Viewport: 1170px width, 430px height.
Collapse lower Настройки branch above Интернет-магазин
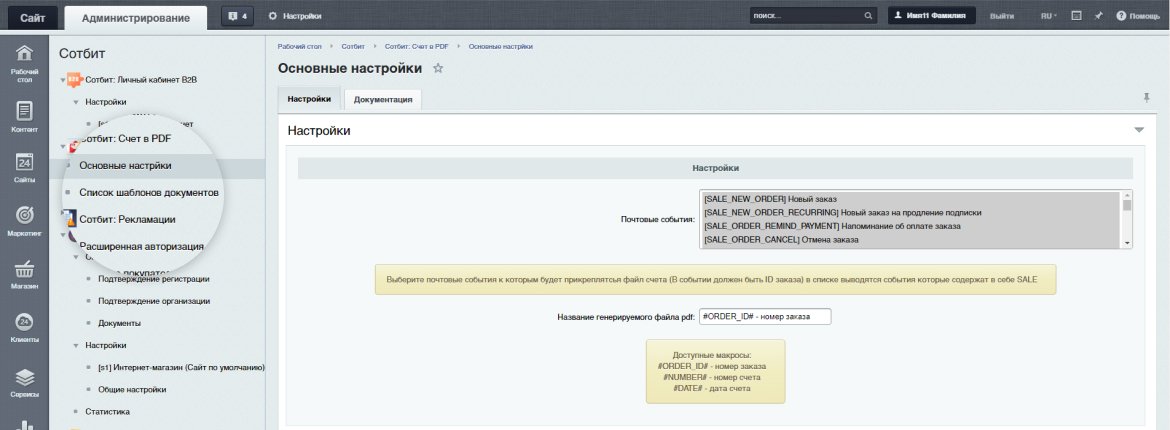76,346
